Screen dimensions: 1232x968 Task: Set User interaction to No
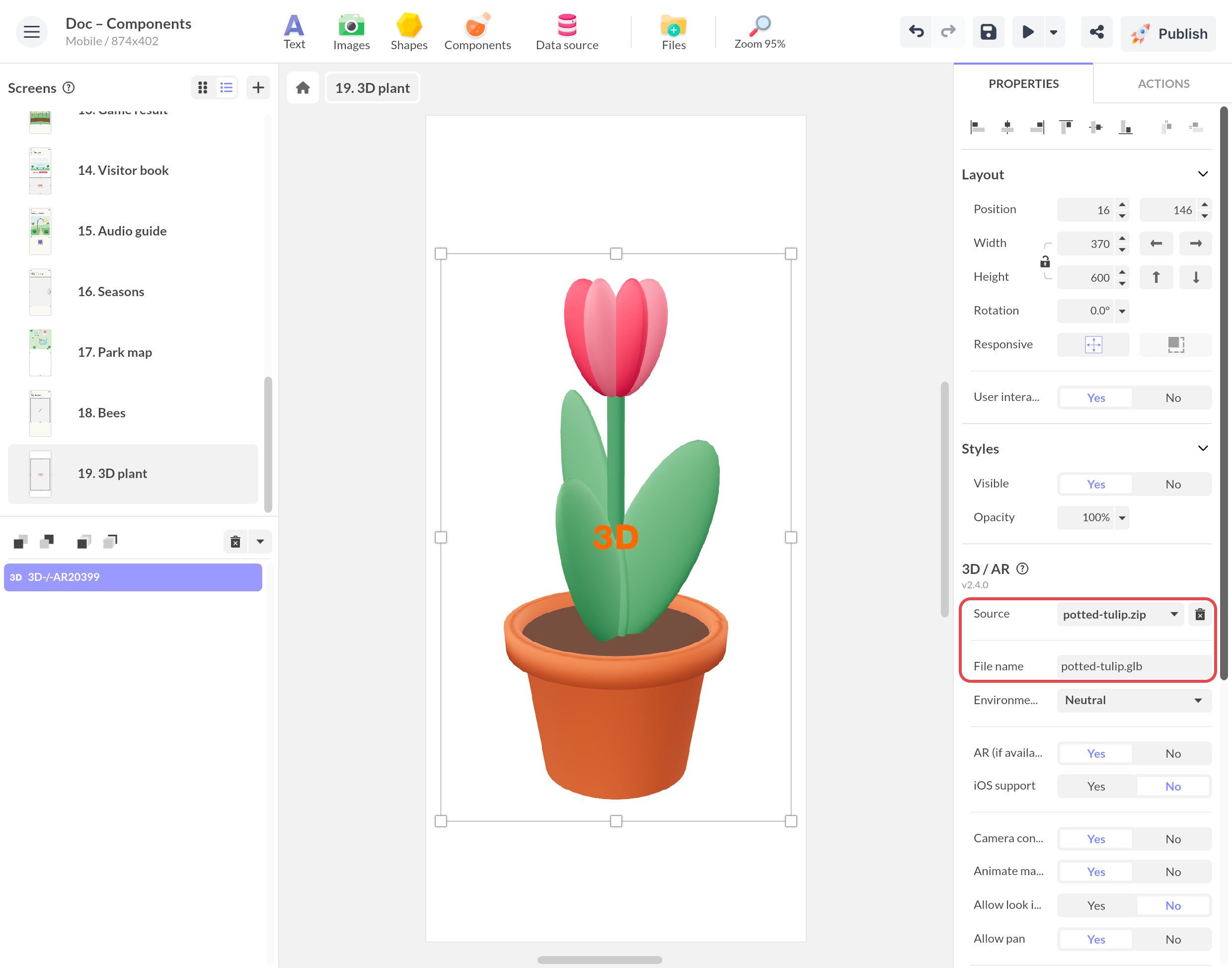pos(1172,398)
